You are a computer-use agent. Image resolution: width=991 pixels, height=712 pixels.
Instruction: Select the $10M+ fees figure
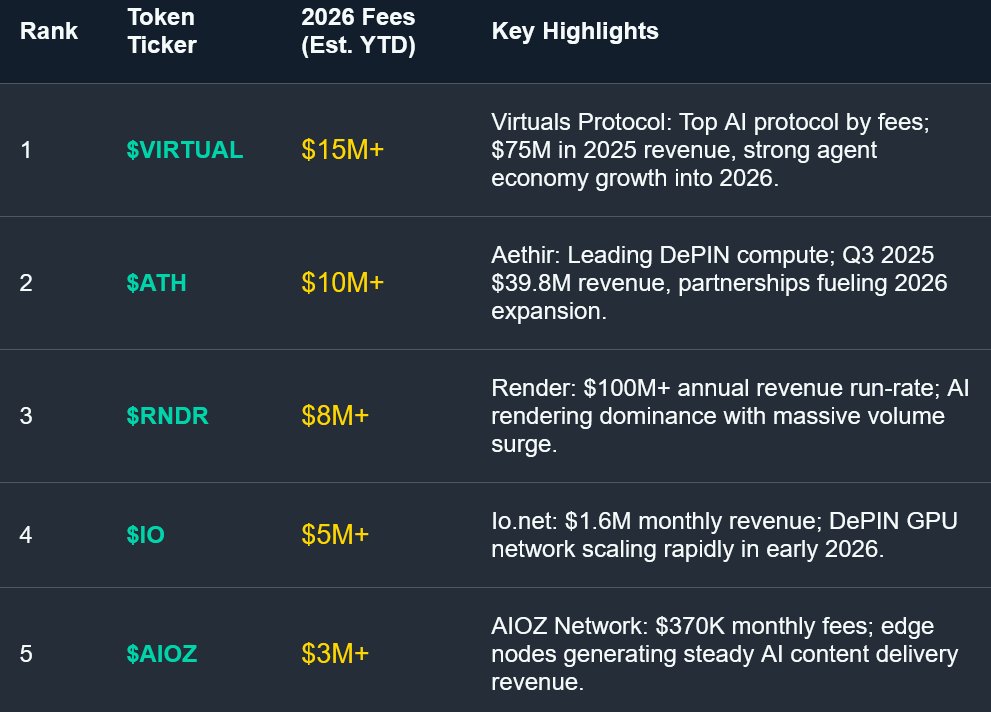click(342, 283)
